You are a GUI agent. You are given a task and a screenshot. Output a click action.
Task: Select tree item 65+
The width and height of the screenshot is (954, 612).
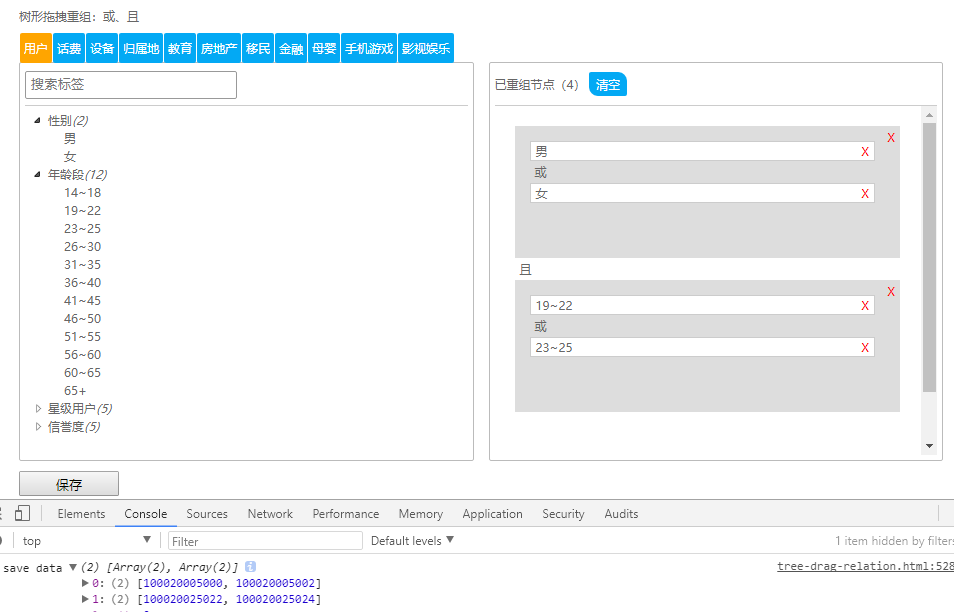pyautogui.click(x=75, y=391)
